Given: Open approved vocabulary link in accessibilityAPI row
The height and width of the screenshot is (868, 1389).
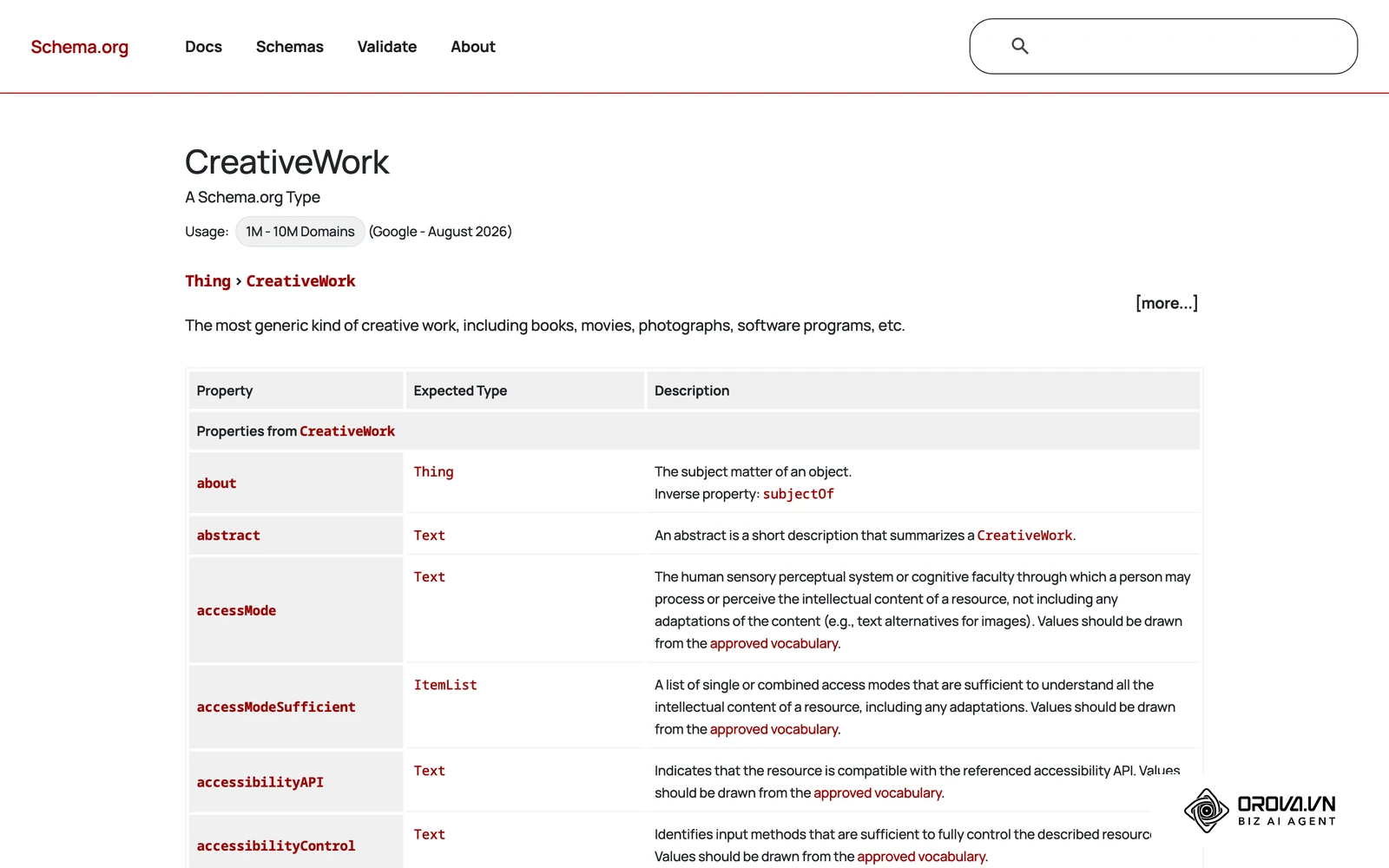Looking at the screenshot, I should point(878,793).
